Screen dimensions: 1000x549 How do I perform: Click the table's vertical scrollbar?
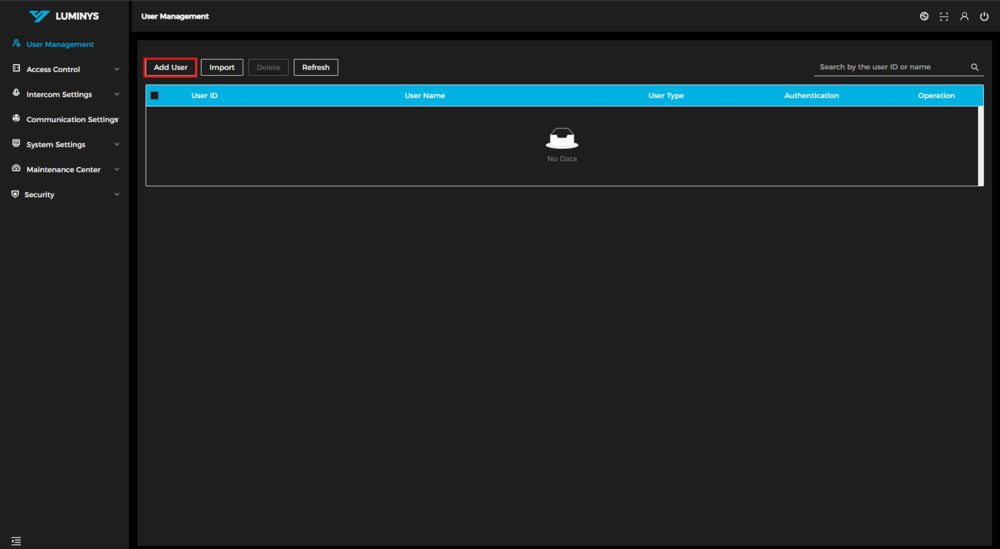coord(980,145)
